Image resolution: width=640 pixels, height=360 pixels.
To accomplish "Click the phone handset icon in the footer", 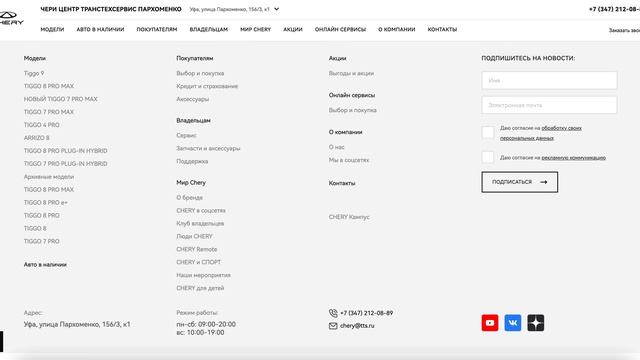I will [x=333, y=313].
